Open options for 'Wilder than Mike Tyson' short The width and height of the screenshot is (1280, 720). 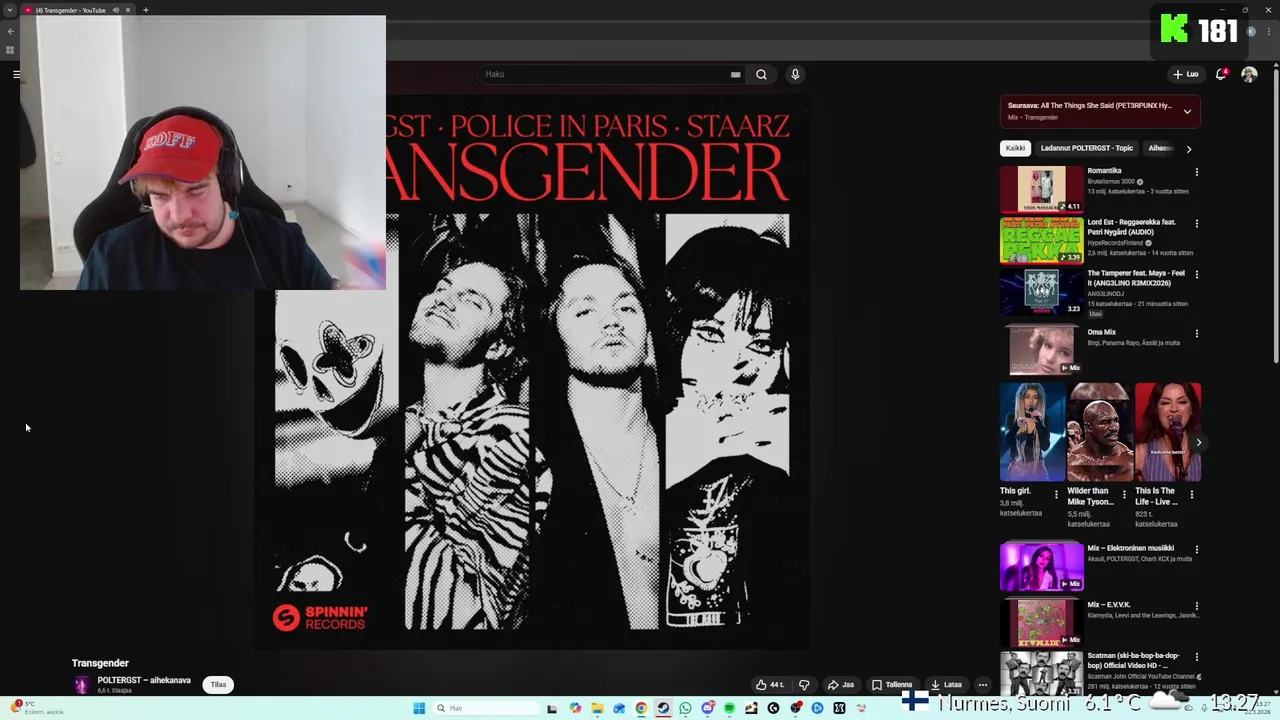pyautogui.click(x=1124, y=494)
